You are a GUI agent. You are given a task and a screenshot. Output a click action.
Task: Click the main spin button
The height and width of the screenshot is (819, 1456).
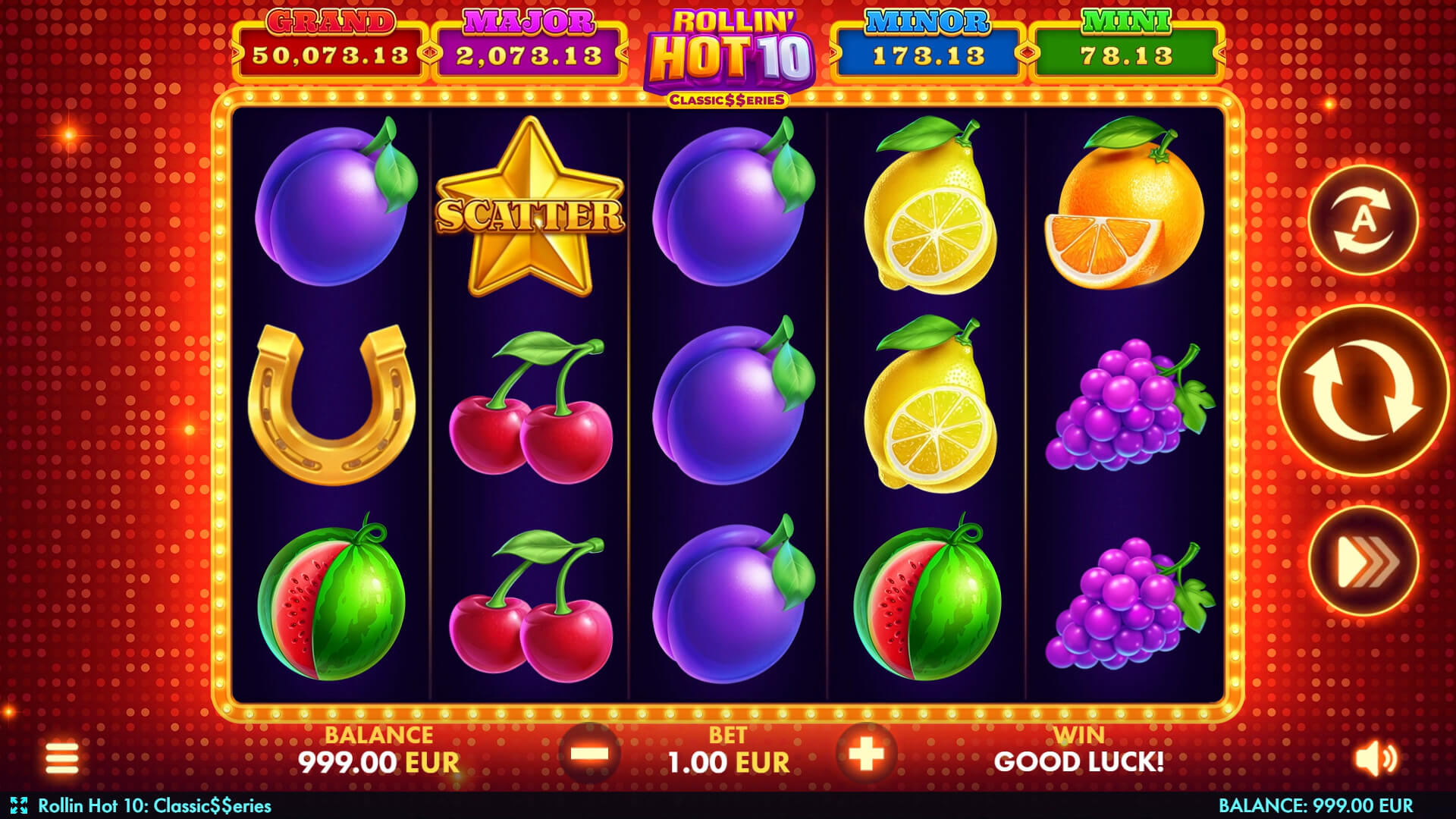pos(1363,391)
